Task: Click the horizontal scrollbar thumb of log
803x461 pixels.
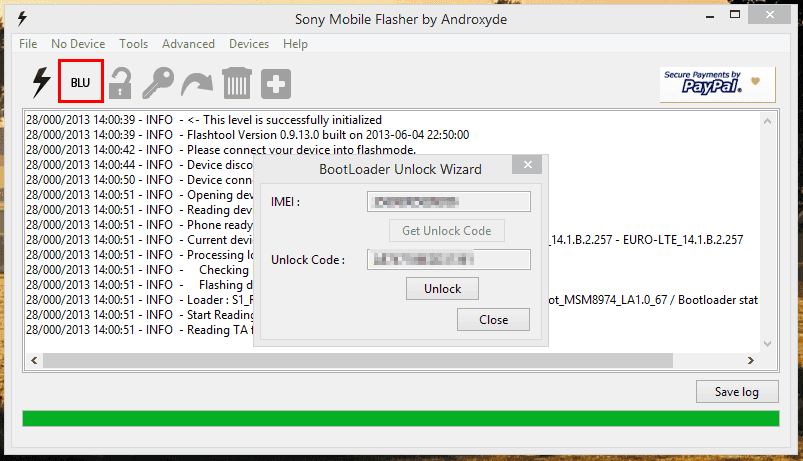Action: [x=358, y=361]
